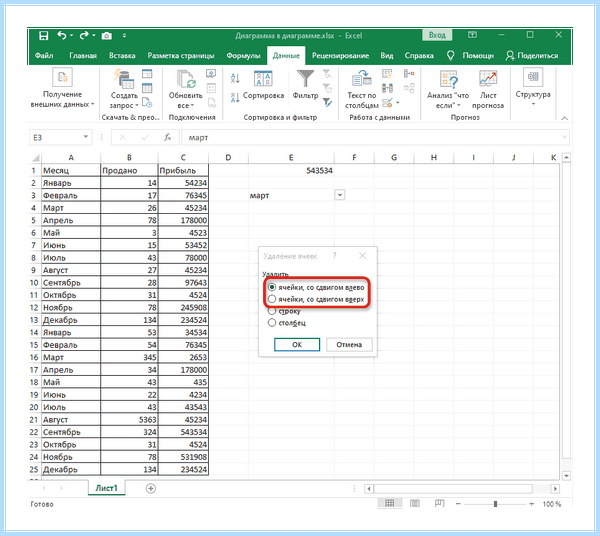Switch to Page Layout view icon
Viewport: 600px width, 536px height.
pos(415,503)
